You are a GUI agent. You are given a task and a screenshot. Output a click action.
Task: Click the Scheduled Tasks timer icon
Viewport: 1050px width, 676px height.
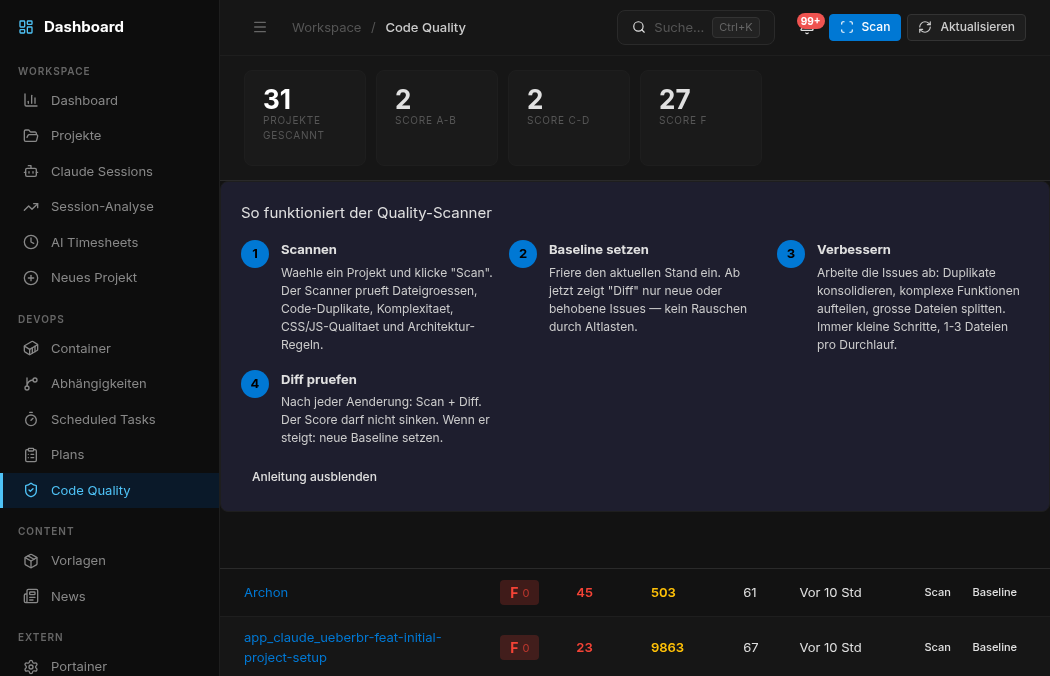[31, 419]
